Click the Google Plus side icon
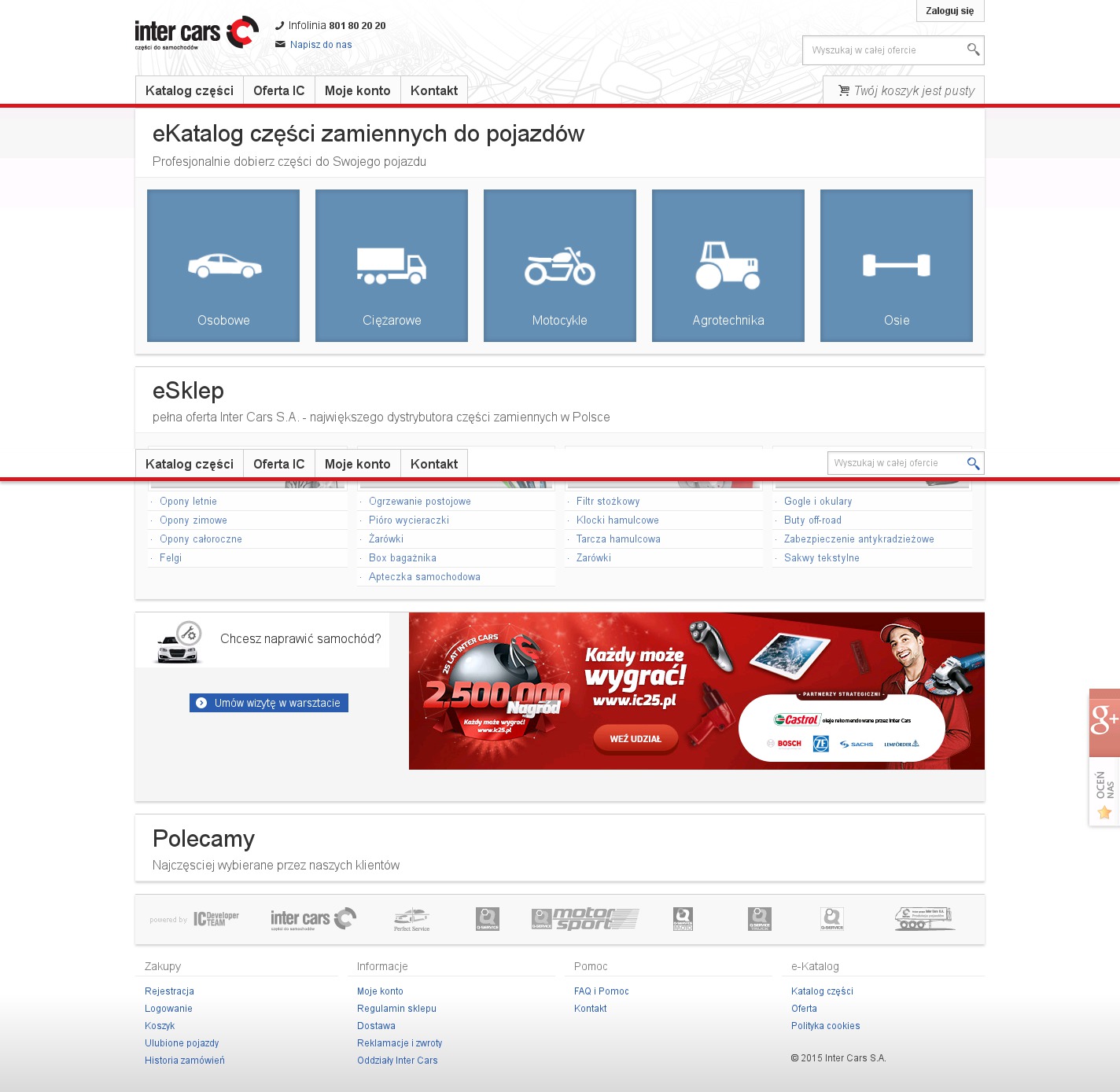The height and width of the screenshot is (1092, 1120). click(x=1104, y=719)
